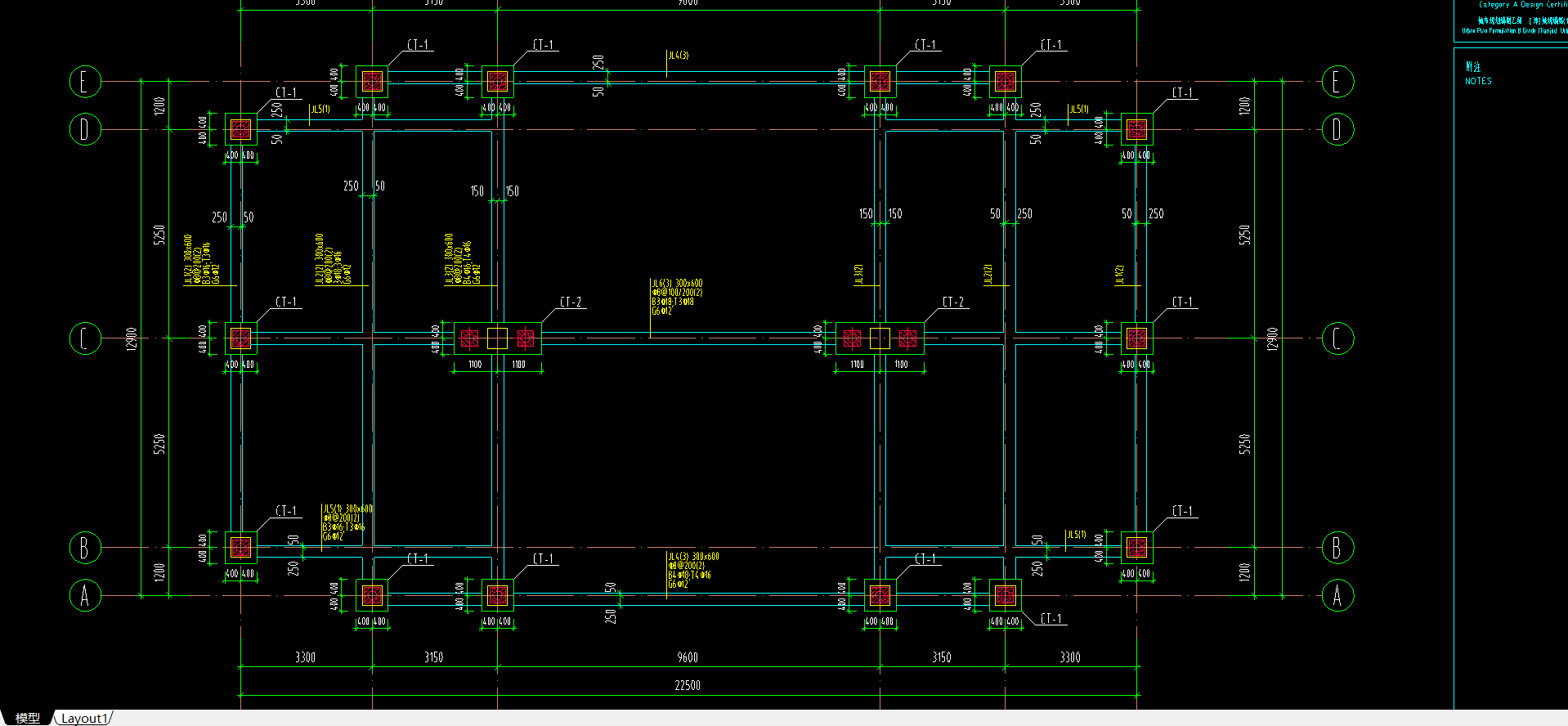This screenshot has width=1568, height=726.
Task: Click the axis B bubble at the left end
Action: (x=85, y=548)
